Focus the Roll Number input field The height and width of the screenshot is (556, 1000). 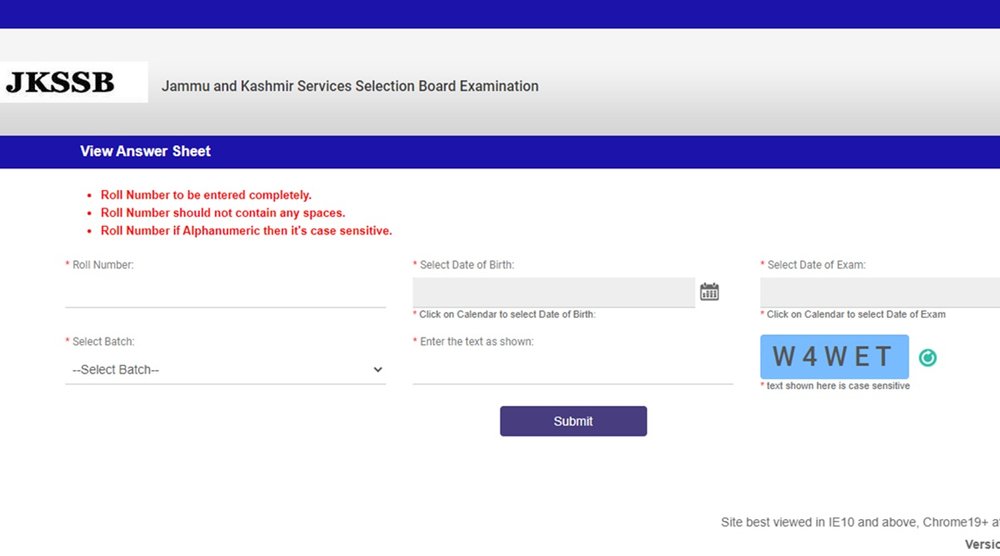pos(225,293)
